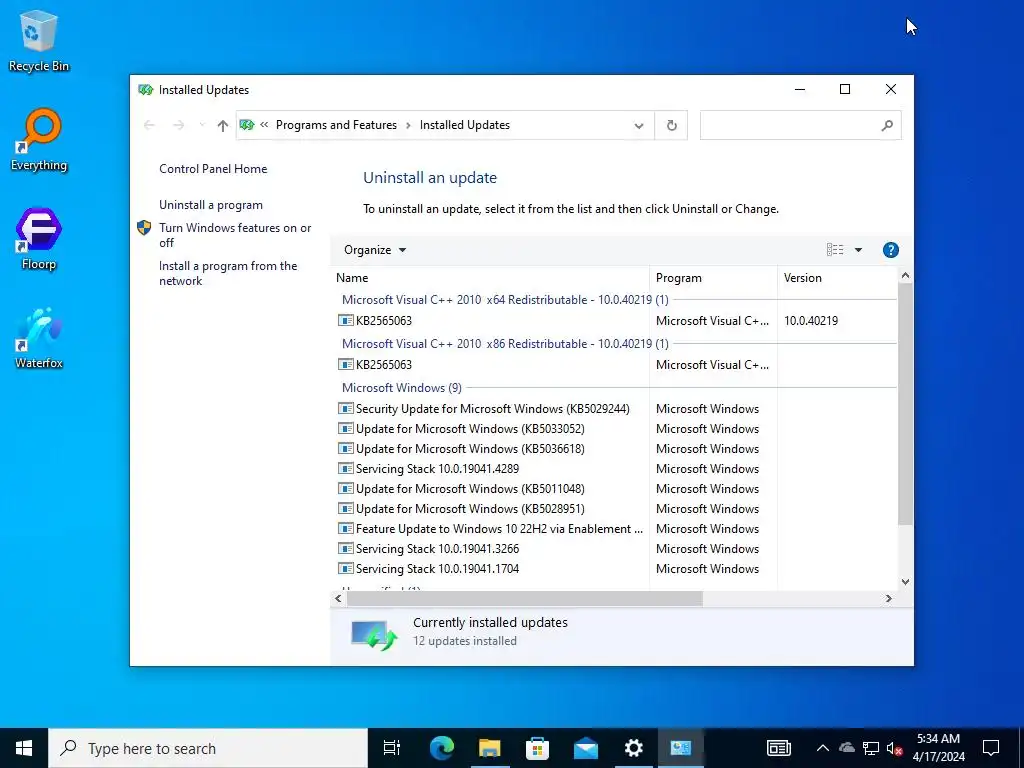Sort by the Version column header
1024x768 pixels.
[838, 278]
